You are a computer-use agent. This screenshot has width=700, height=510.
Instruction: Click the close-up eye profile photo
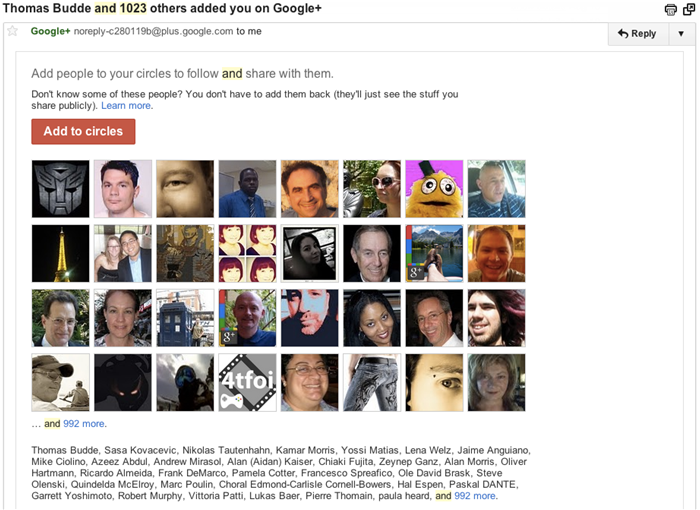434,382
